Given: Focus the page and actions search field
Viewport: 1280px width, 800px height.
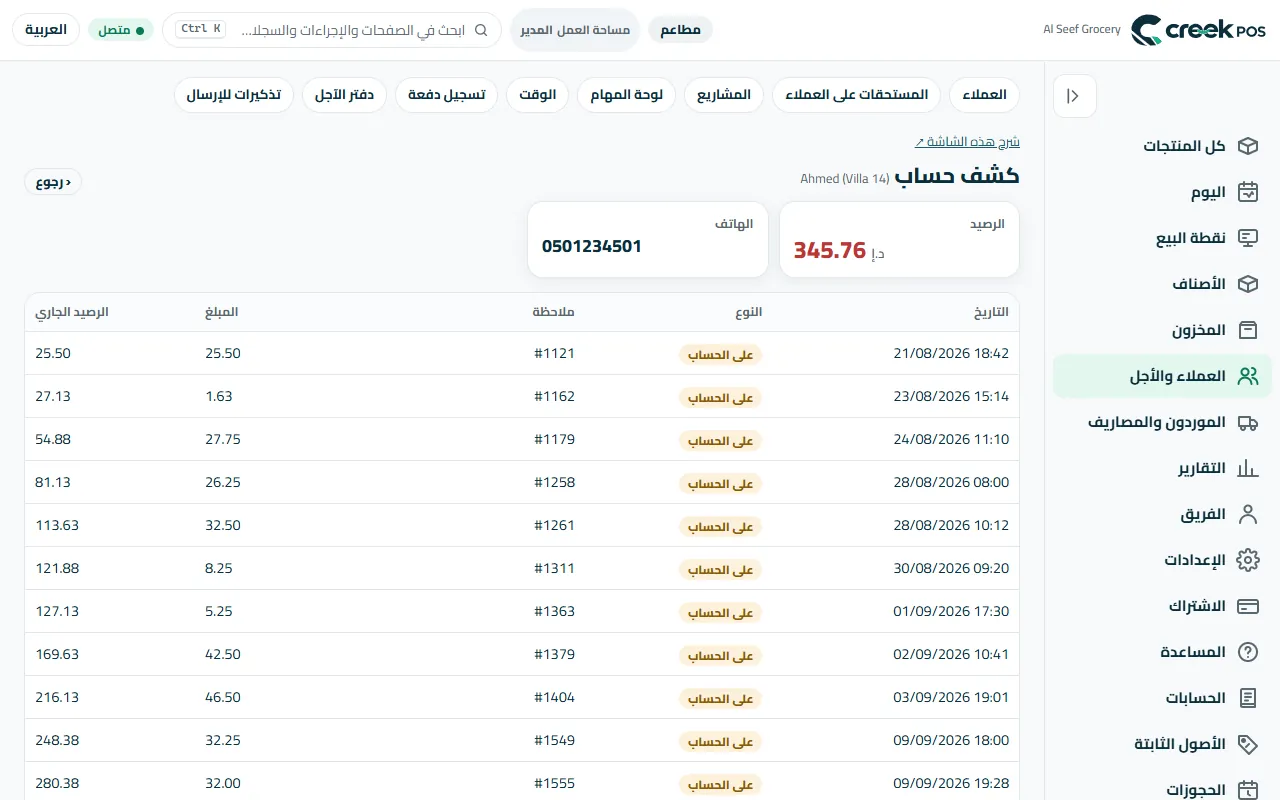Looking at the screenshot, I should [x=331, y=30].
